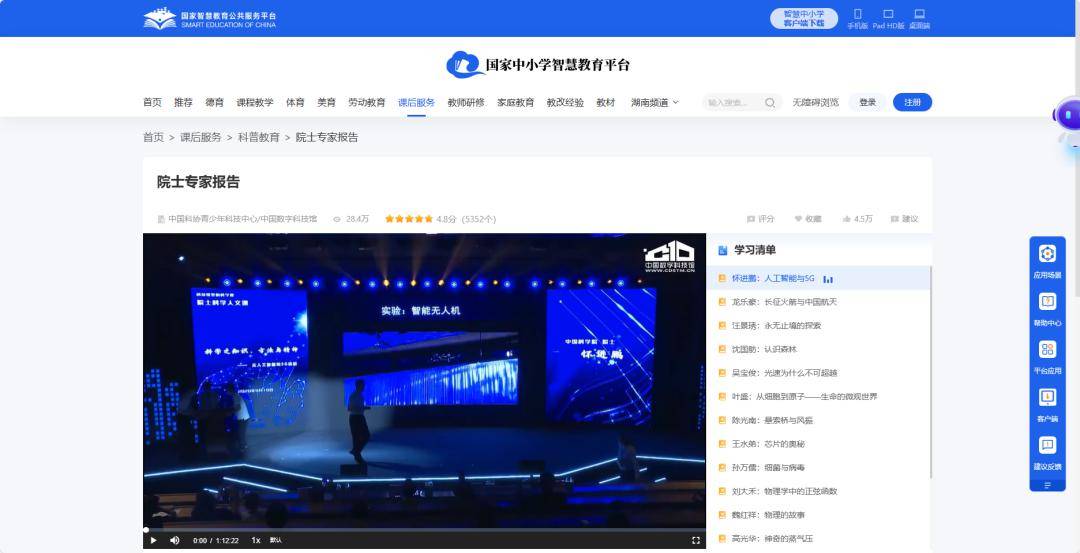The image size is (1080, 553).
Task: Open 建议反馈 in the side panel
Action: (x=1047, y=453)
